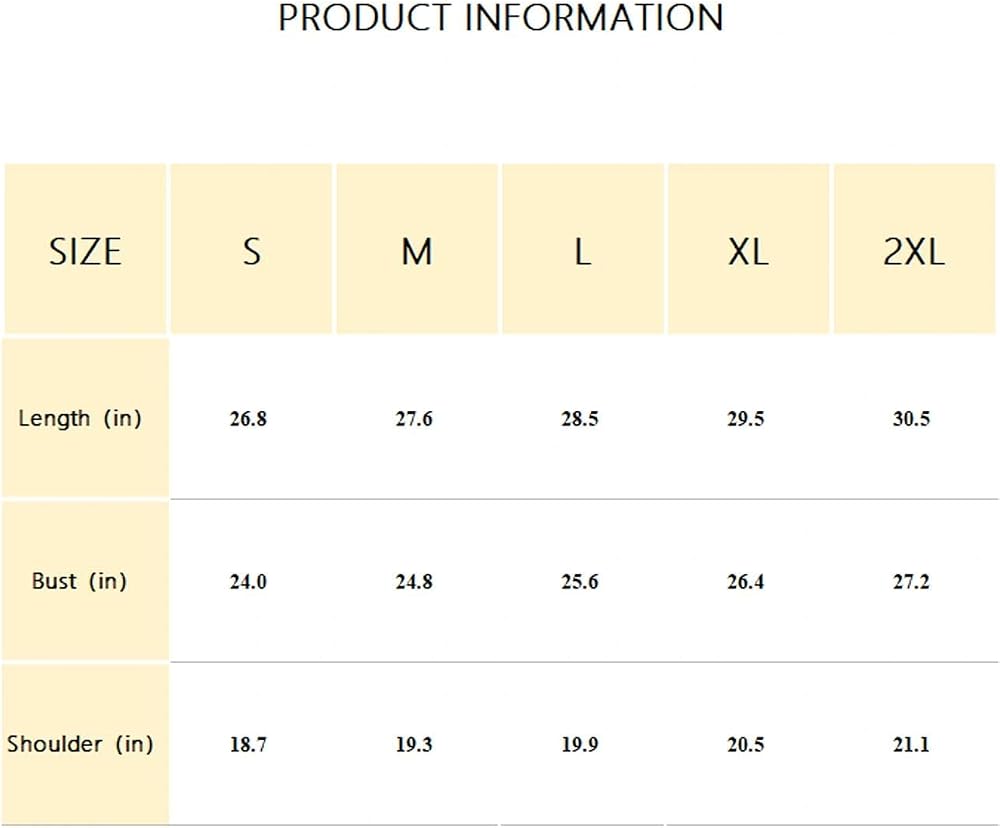Select the XL size column header
This screenshot has width=1000, height=828.
pos(749,249)
